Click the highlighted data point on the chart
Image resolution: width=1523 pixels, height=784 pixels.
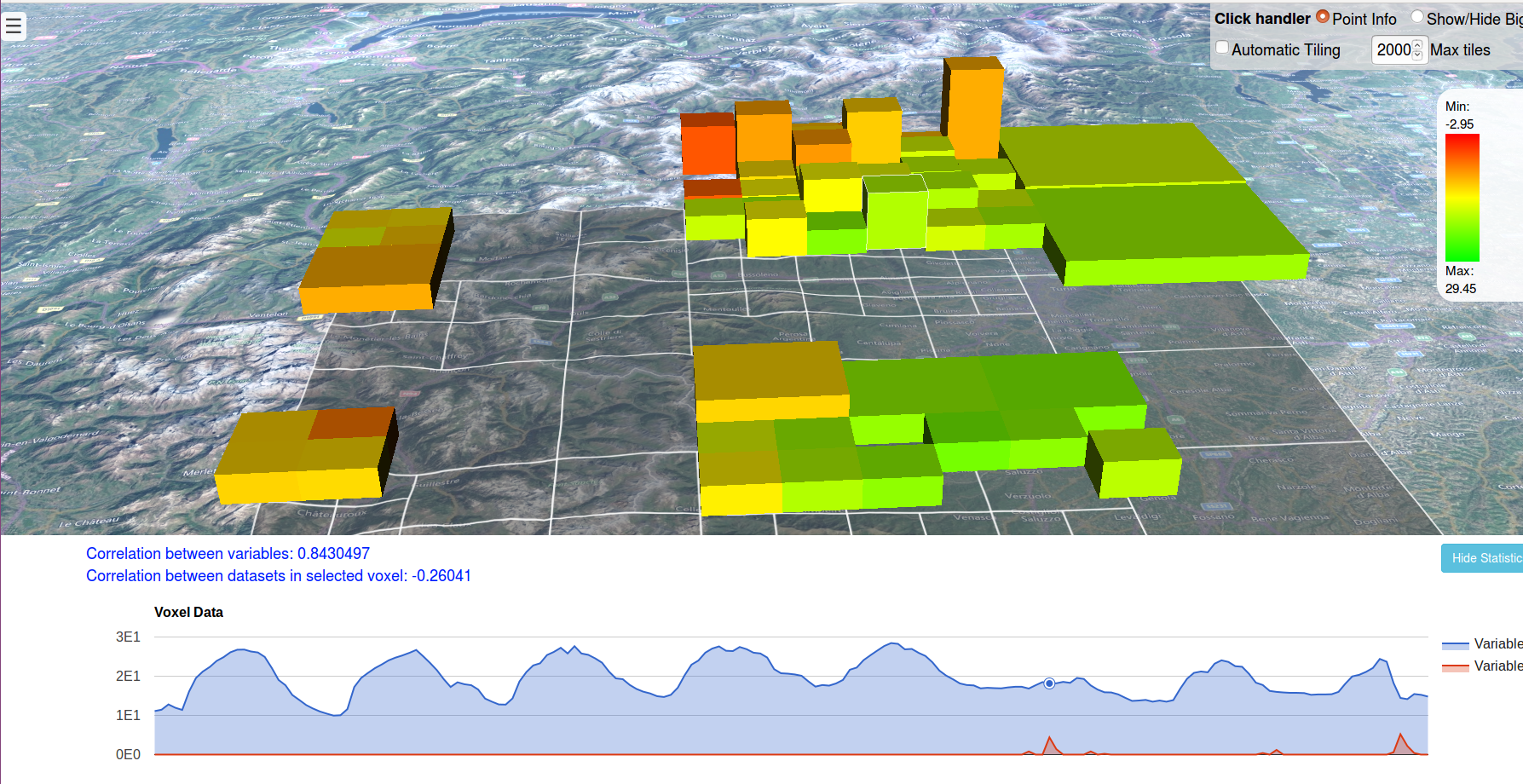click(1049, 683)
